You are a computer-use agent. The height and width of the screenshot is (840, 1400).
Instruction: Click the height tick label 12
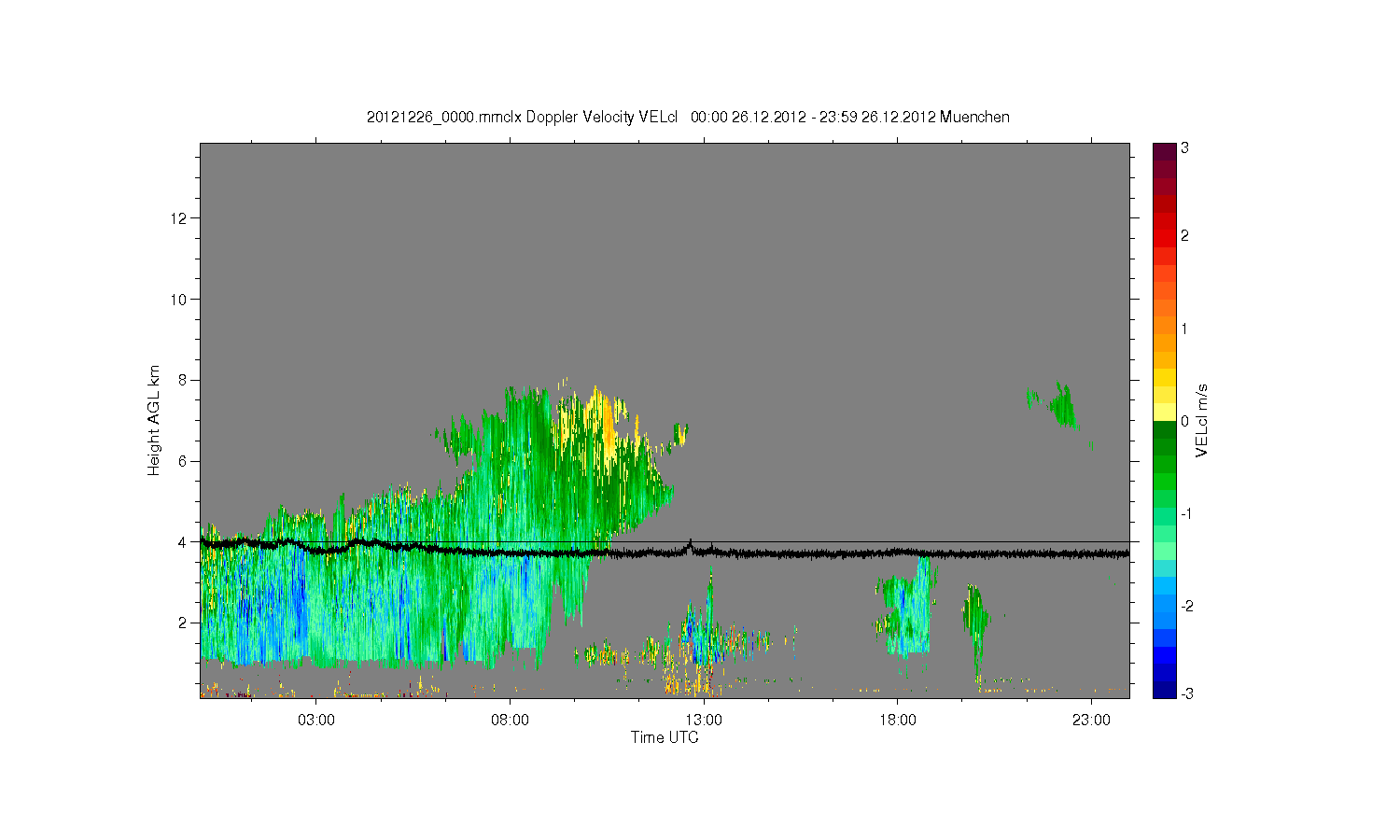tap(179, 218)
